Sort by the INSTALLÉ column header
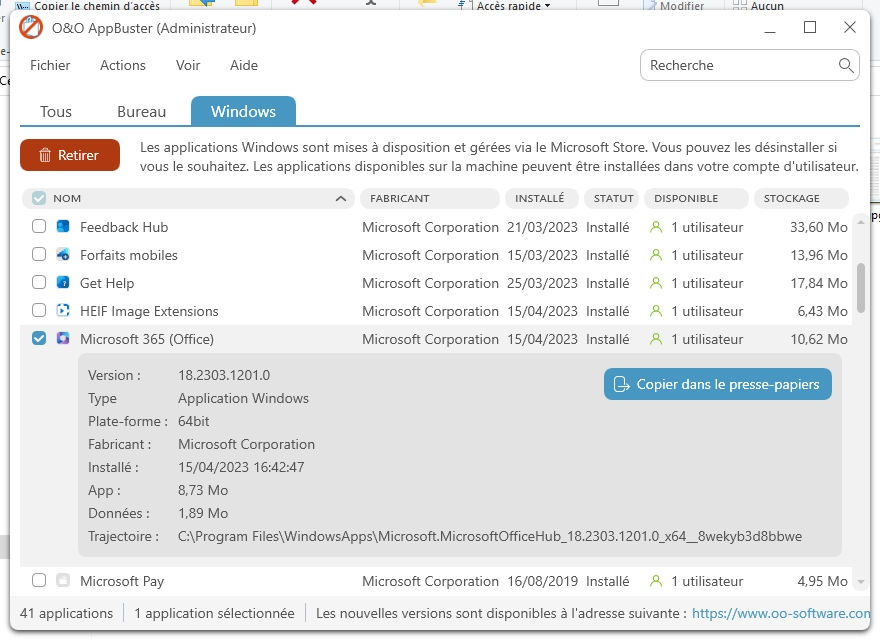 (541, 198)
